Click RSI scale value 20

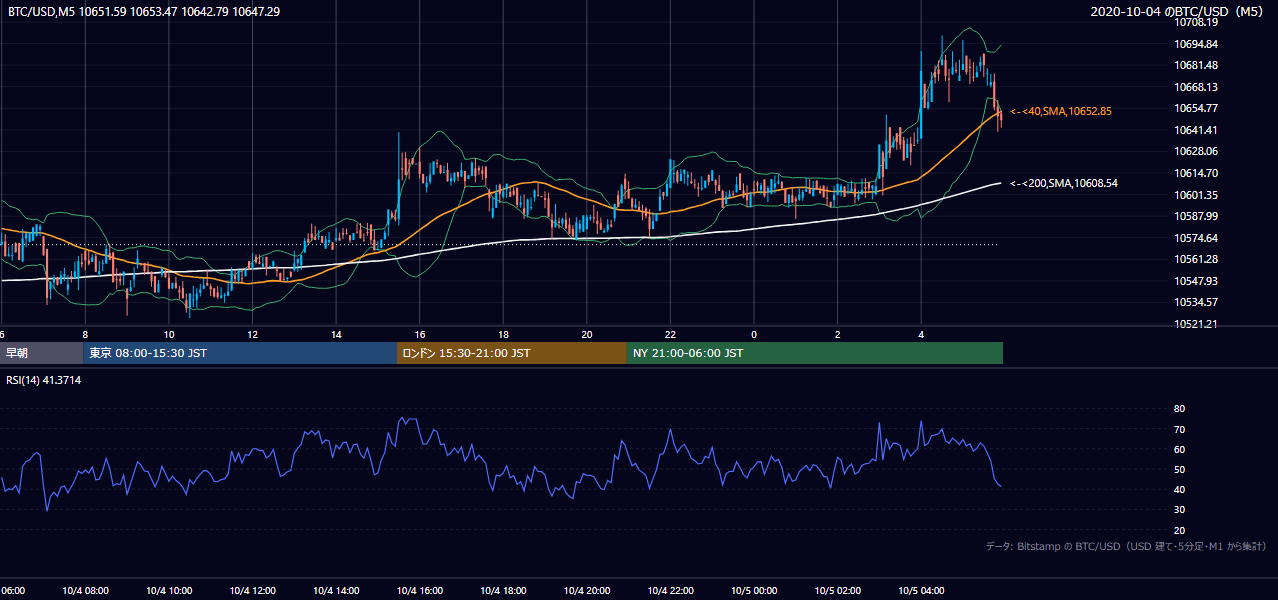pyautogui.click(x=1179, y=530)
